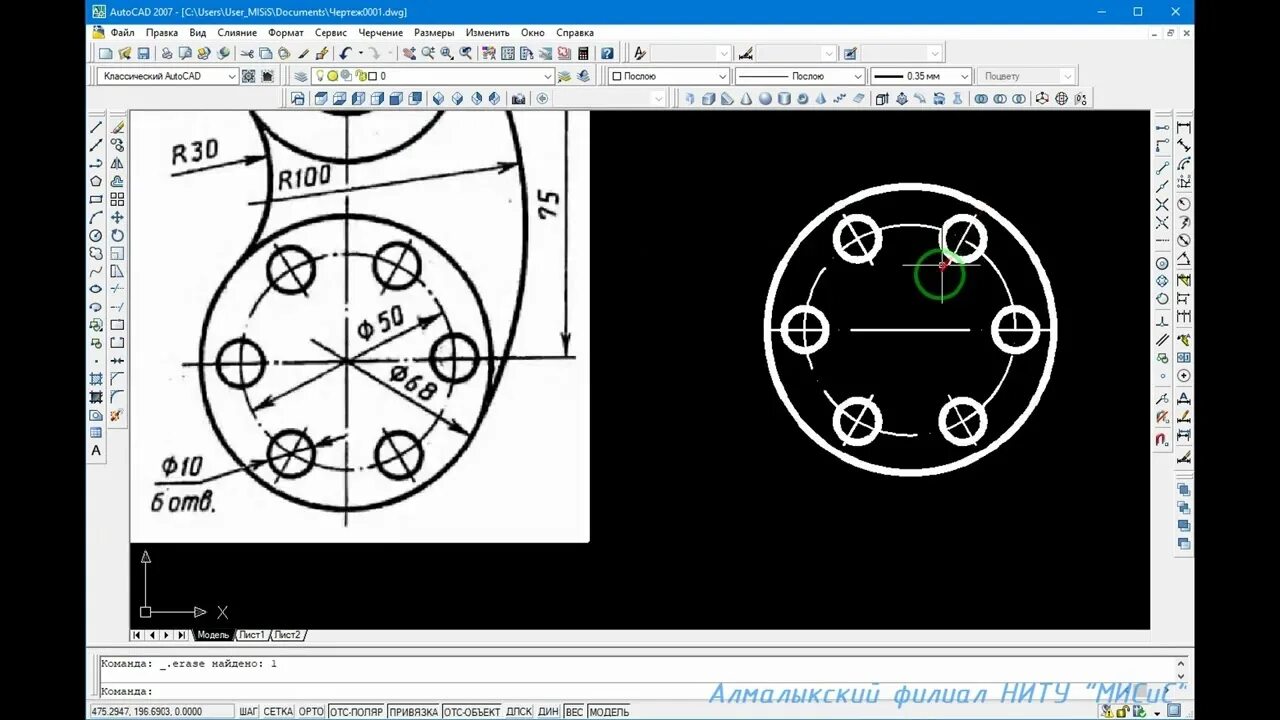Screen dimensions: 1280x720
Task: Select the Mirror tool
Action: click(x=117, y=163)
